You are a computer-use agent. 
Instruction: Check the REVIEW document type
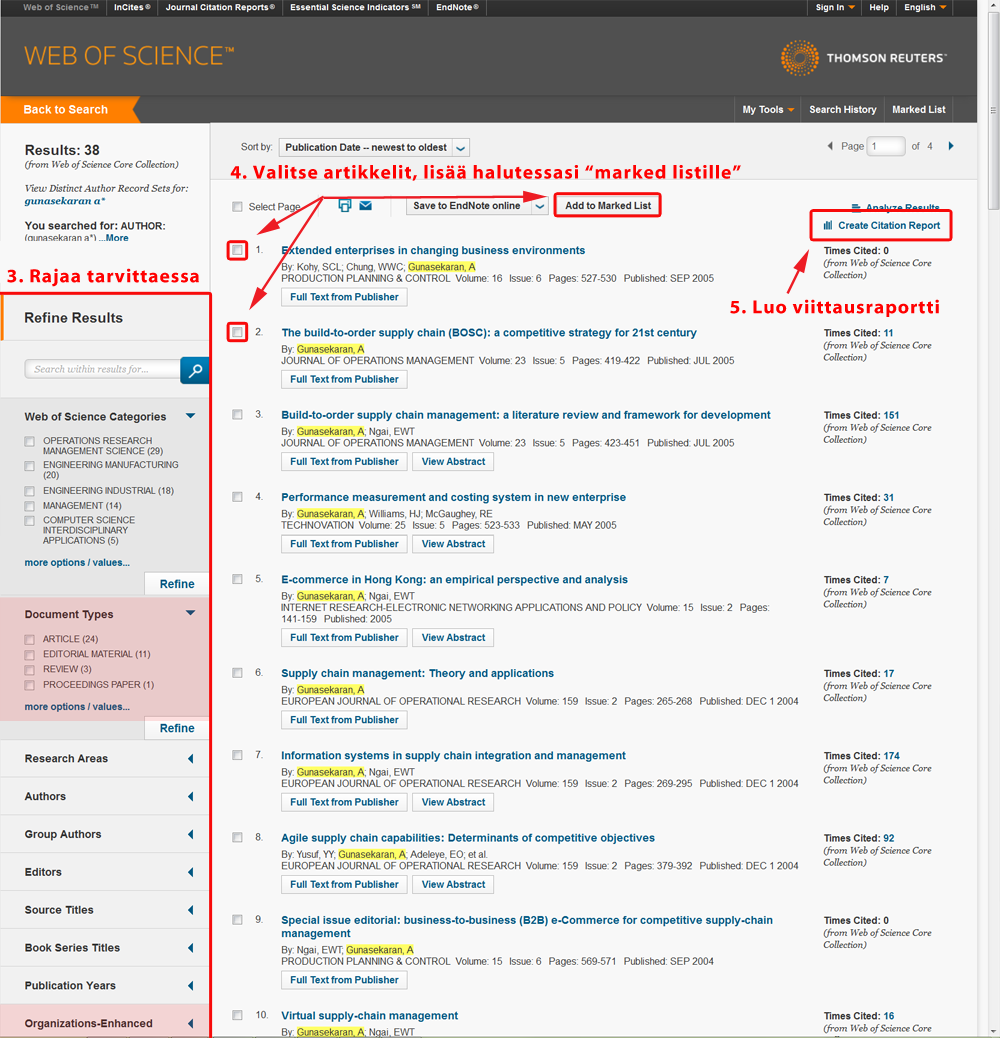coord(29,670)
